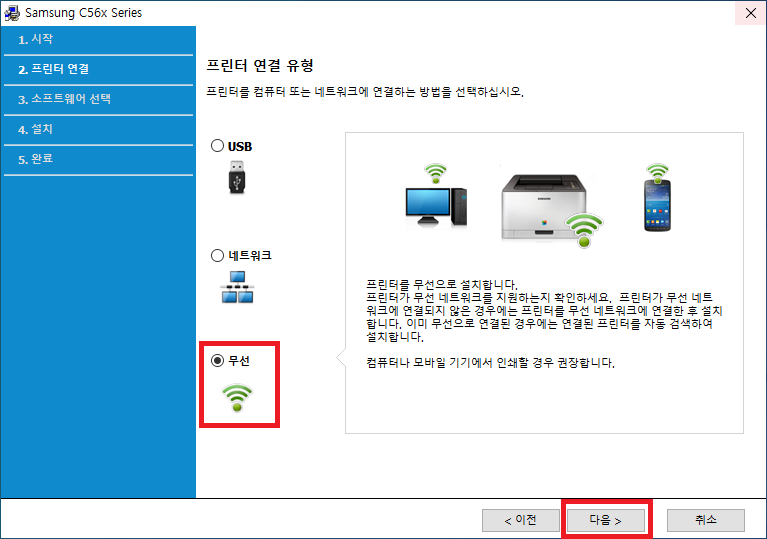Select the USB radio button

[218, 146]
